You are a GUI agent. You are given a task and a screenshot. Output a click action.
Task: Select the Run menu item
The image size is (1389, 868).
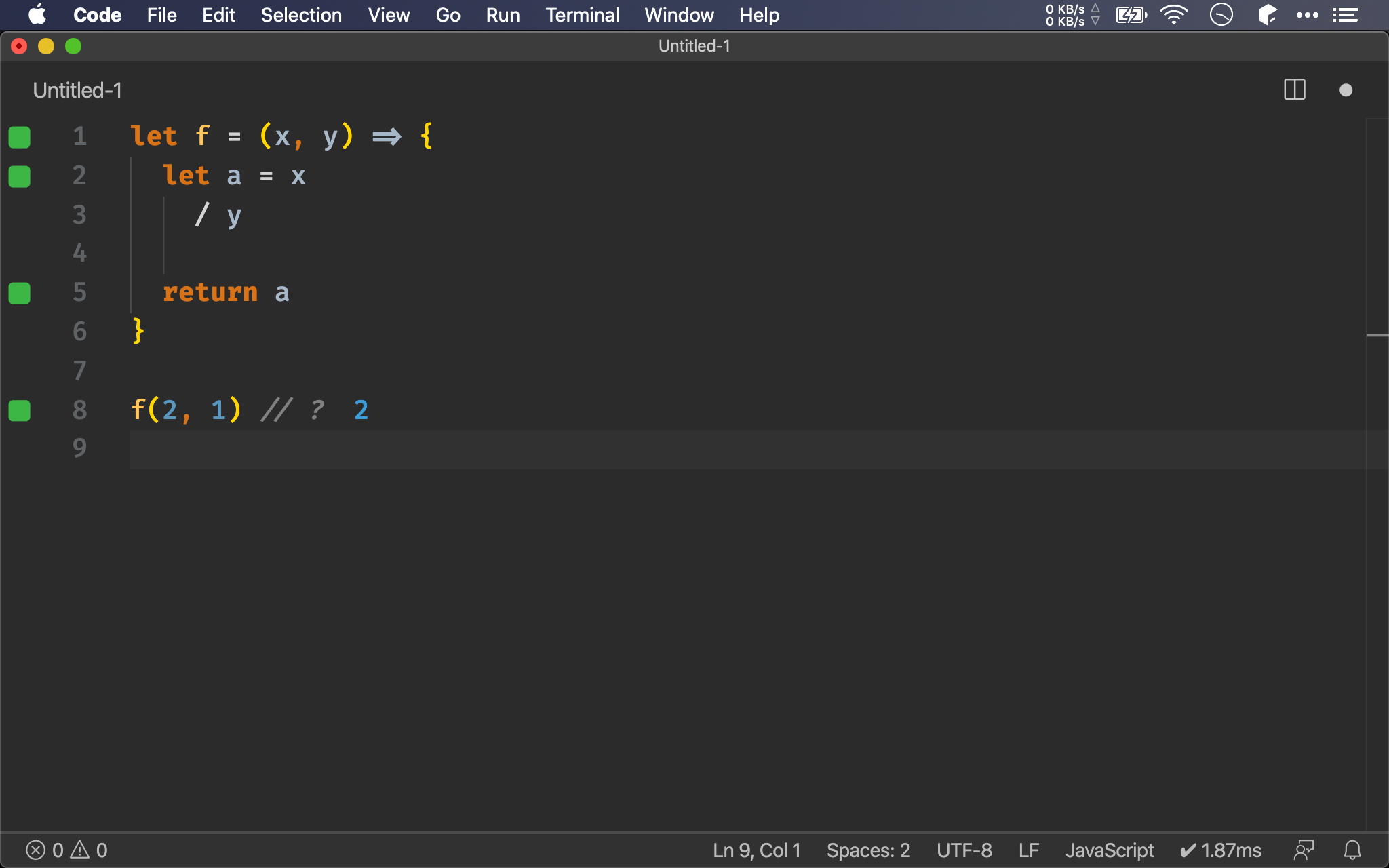(502, 14)
